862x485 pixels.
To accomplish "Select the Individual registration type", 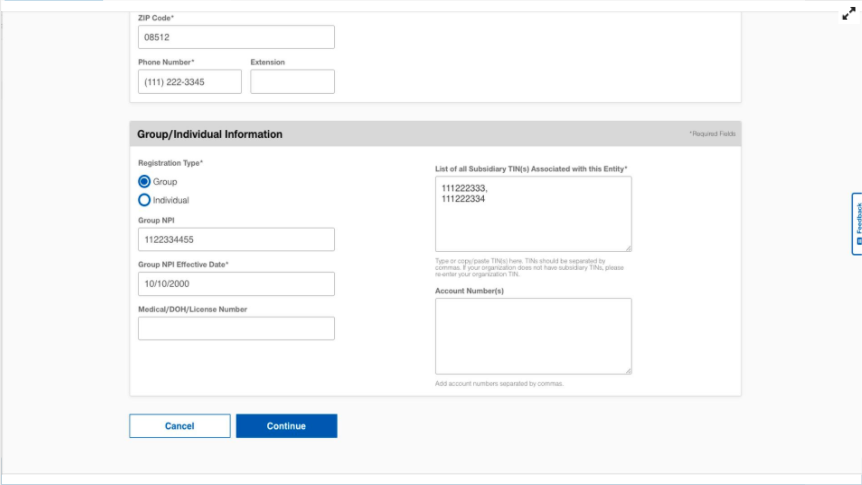I will coord(144,200).
